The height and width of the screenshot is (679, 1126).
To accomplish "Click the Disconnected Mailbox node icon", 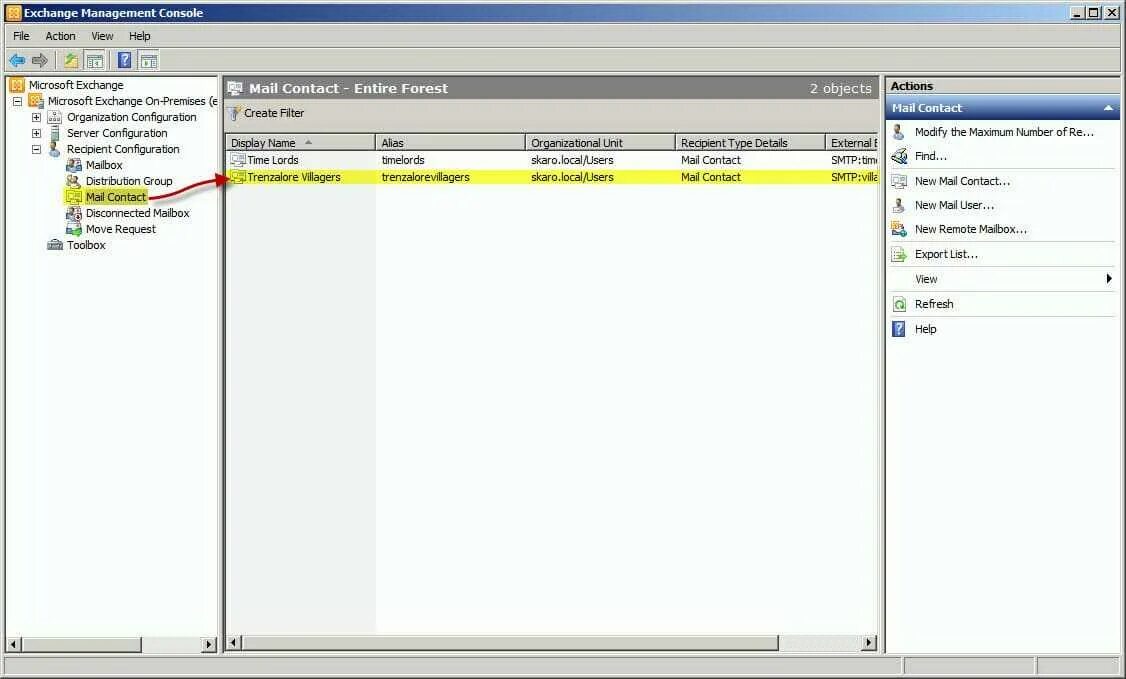I will [x=73, y=213].
